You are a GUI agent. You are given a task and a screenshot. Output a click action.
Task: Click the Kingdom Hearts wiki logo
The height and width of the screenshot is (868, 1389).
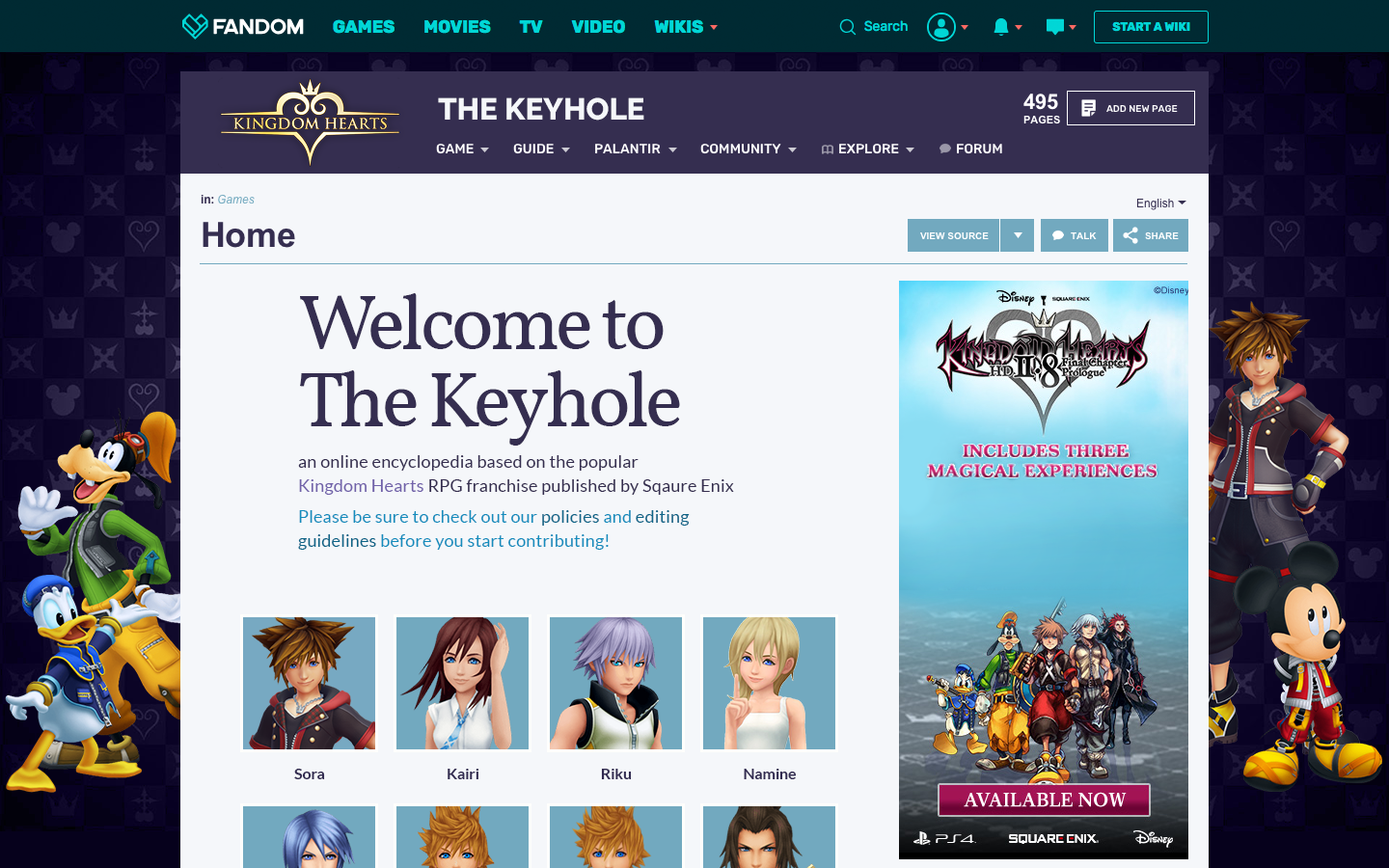pos(310,122)
